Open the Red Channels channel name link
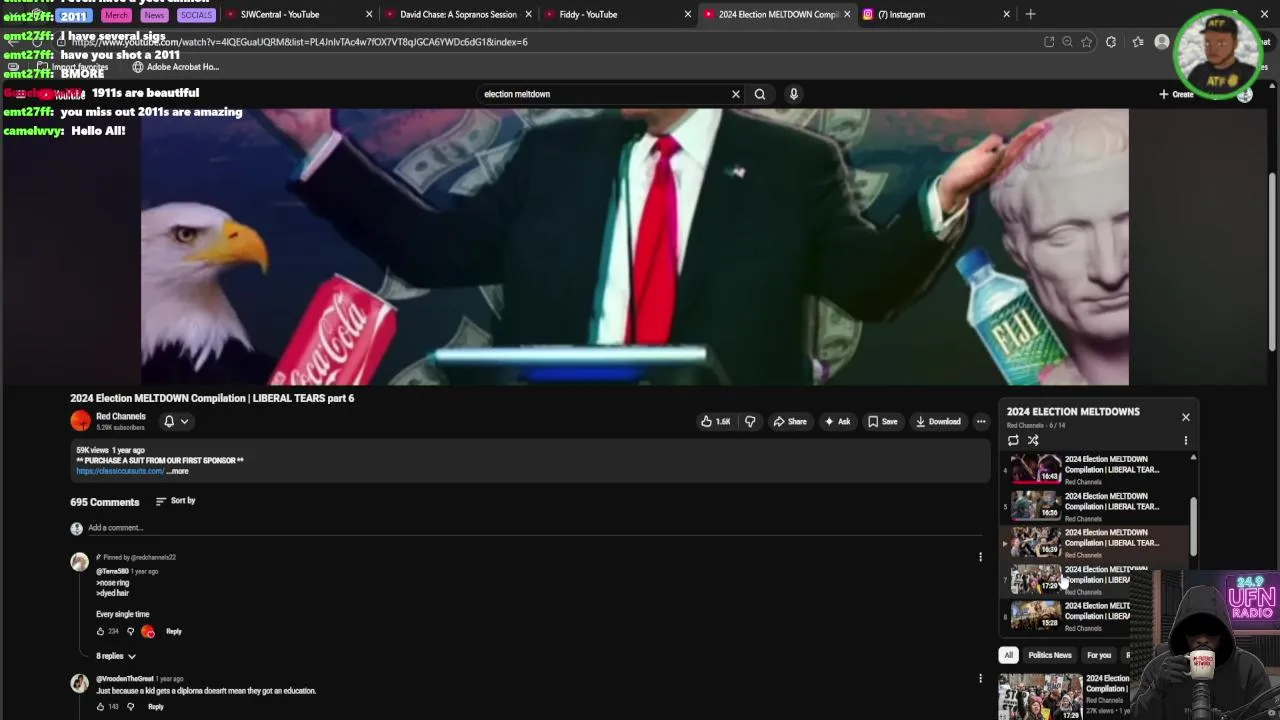 coord(120,416)
